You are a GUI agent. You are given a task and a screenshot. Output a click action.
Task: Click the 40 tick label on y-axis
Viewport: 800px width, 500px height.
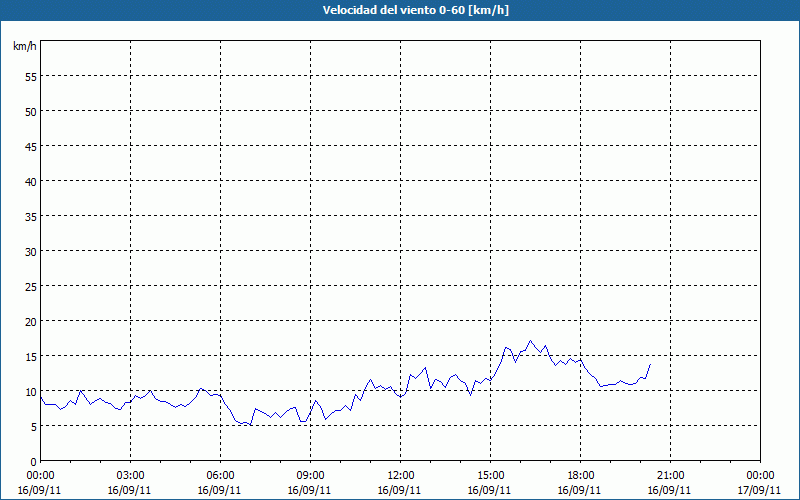(x=30, y=181)
